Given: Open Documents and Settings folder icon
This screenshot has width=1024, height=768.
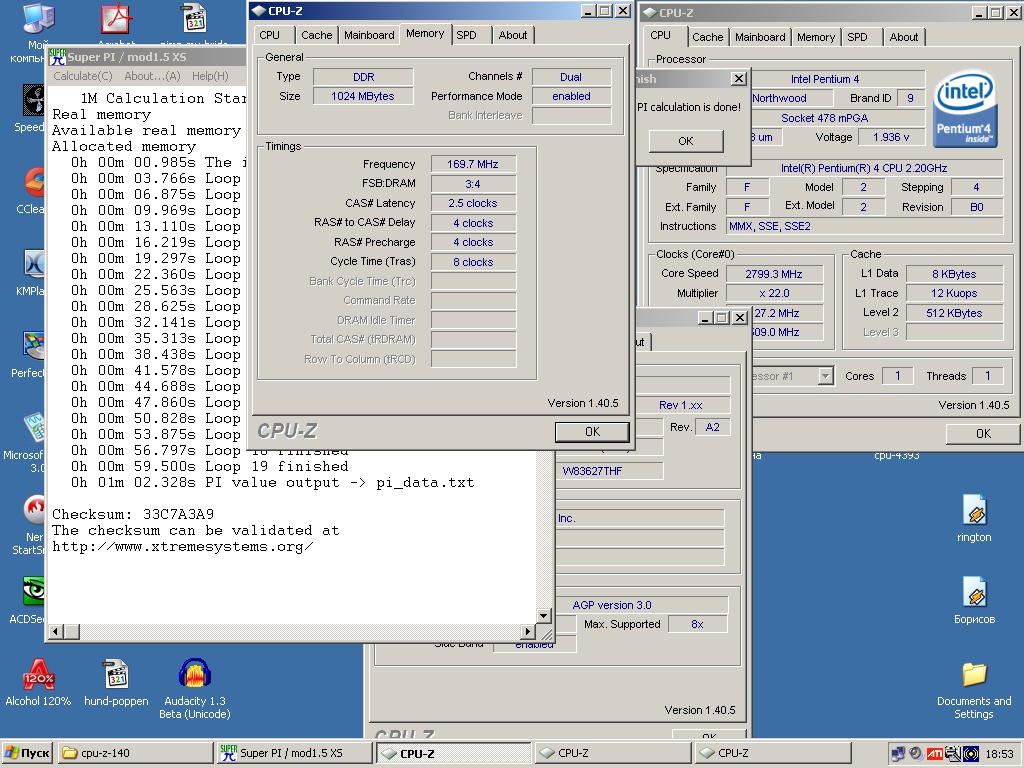Looking at the screenshot, I should (x=974, y=674).
